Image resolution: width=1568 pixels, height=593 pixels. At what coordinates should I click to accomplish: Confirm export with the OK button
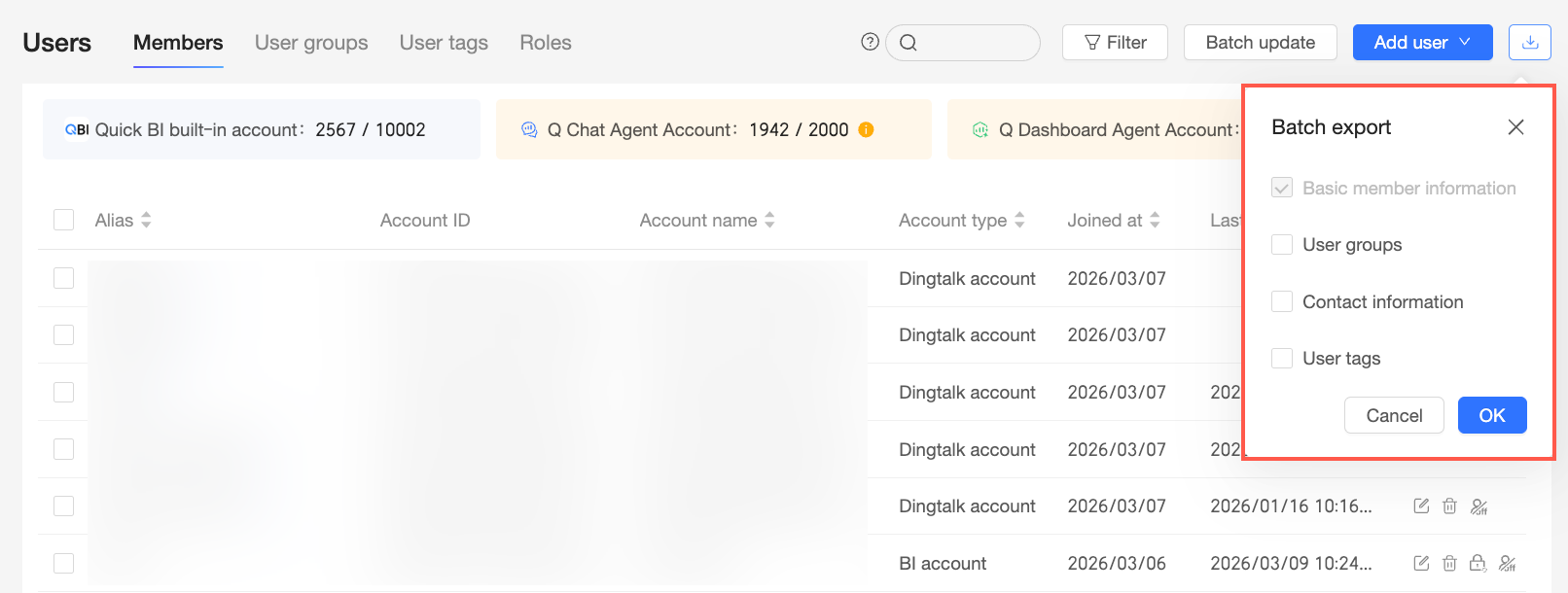click(1492, 415)
